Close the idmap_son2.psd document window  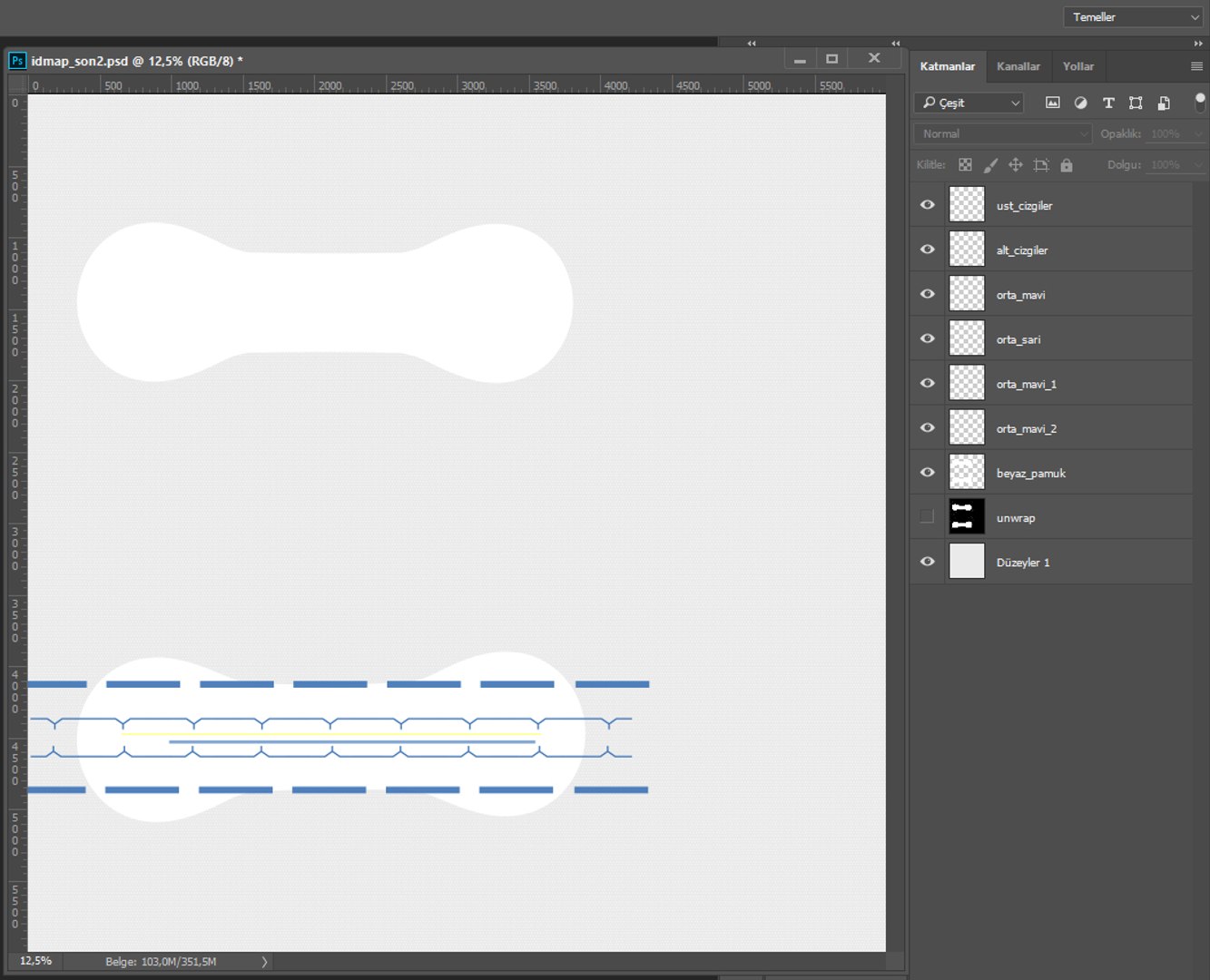[874, 58]
